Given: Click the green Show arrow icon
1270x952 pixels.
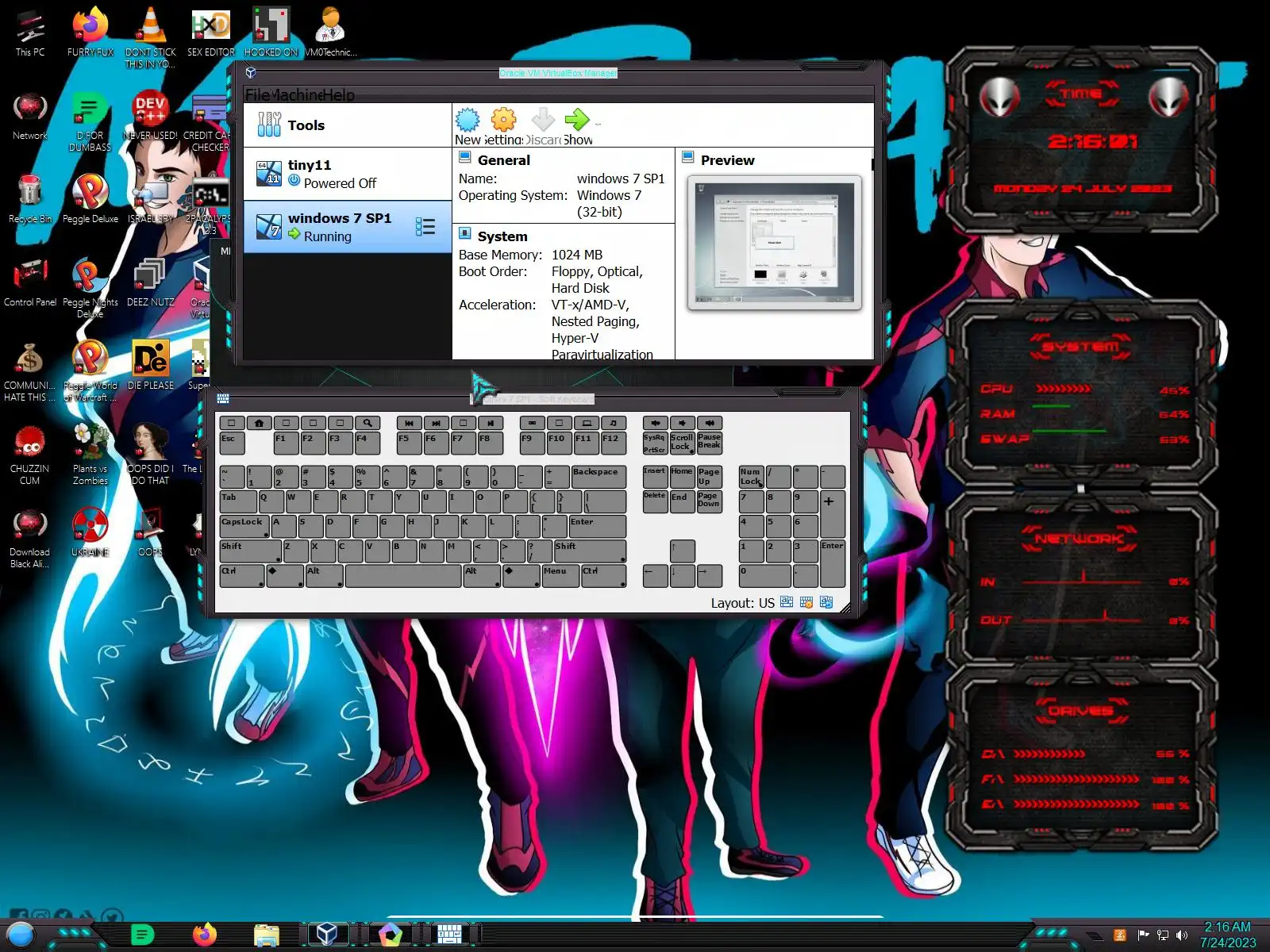Looking at the screenshot, I should (x=577, y=120).
